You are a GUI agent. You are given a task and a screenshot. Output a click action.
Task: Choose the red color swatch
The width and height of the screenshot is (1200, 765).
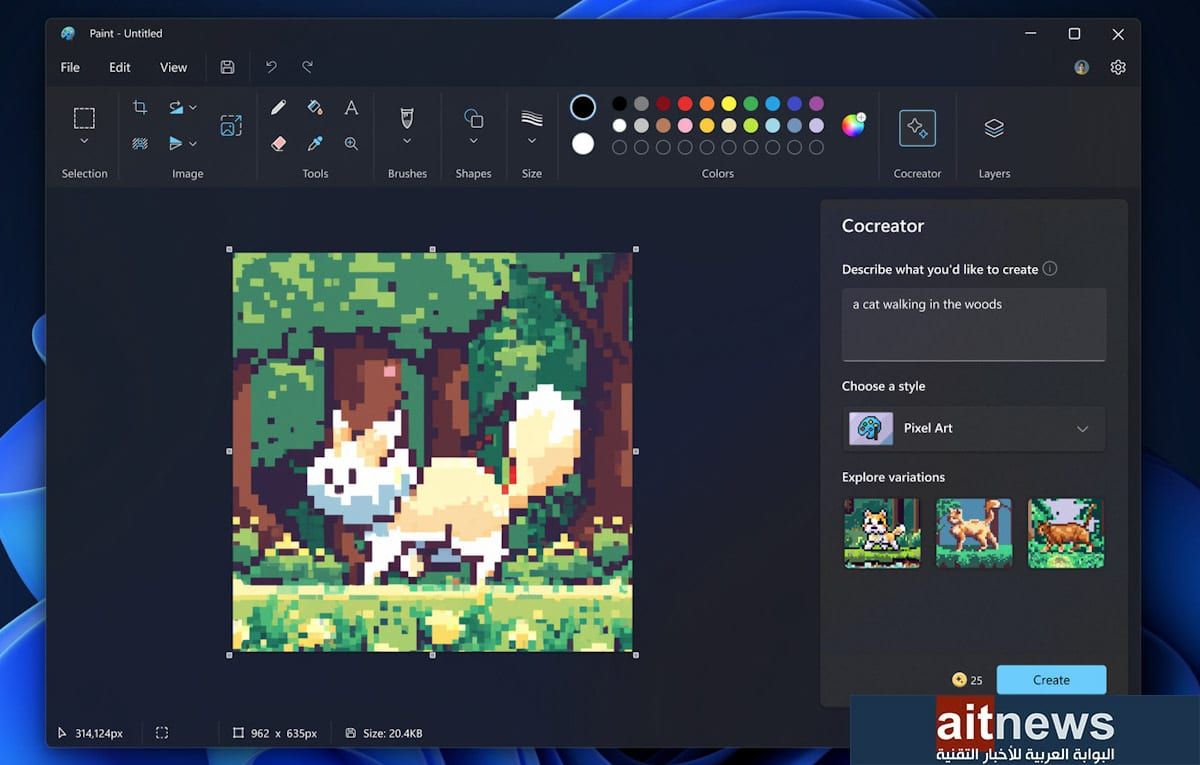685,103
